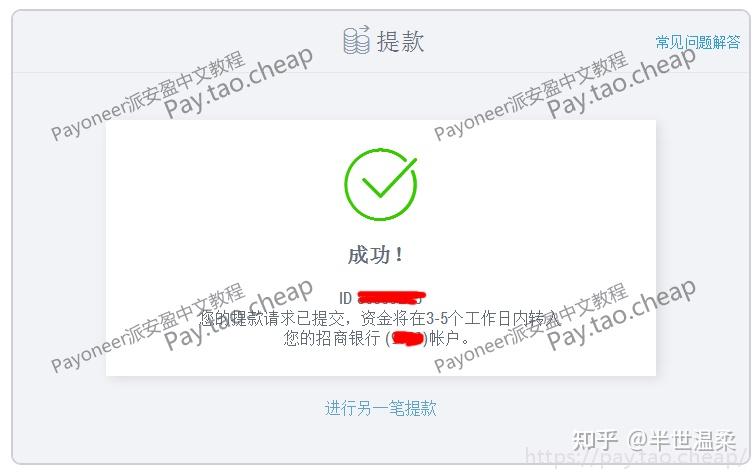The width and height of the screenshot is (755, 472).
Task: Click the redacted bank account digits in parentheses
Action: pyautogui.click(x=407, y=339)
